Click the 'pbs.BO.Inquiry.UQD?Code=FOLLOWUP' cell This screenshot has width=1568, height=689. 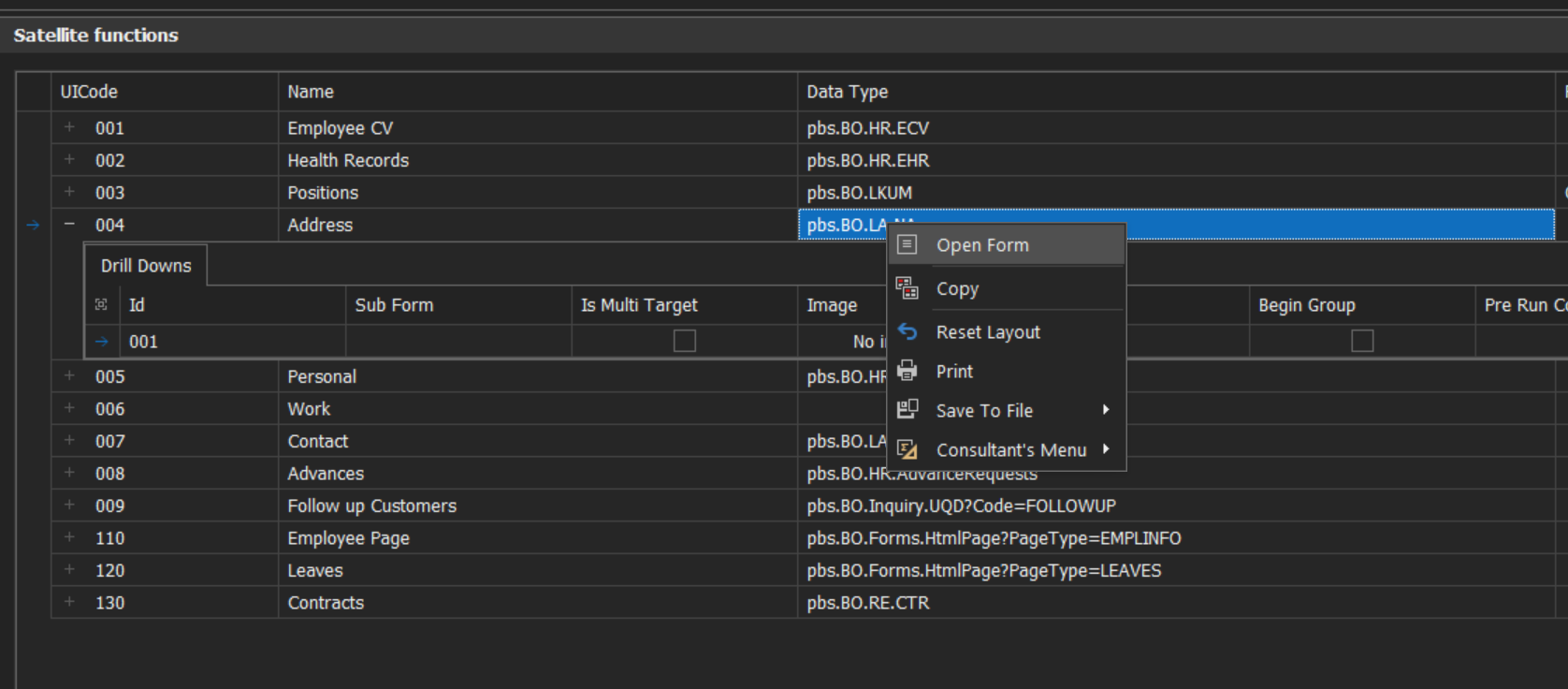point(1176,506)
